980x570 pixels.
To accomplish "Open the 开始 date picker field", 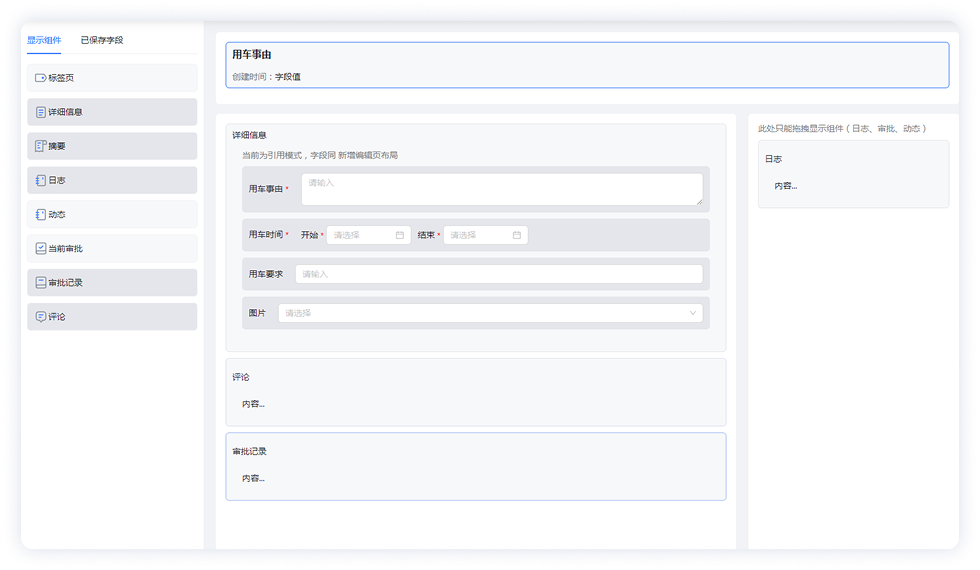I will 361,235.
